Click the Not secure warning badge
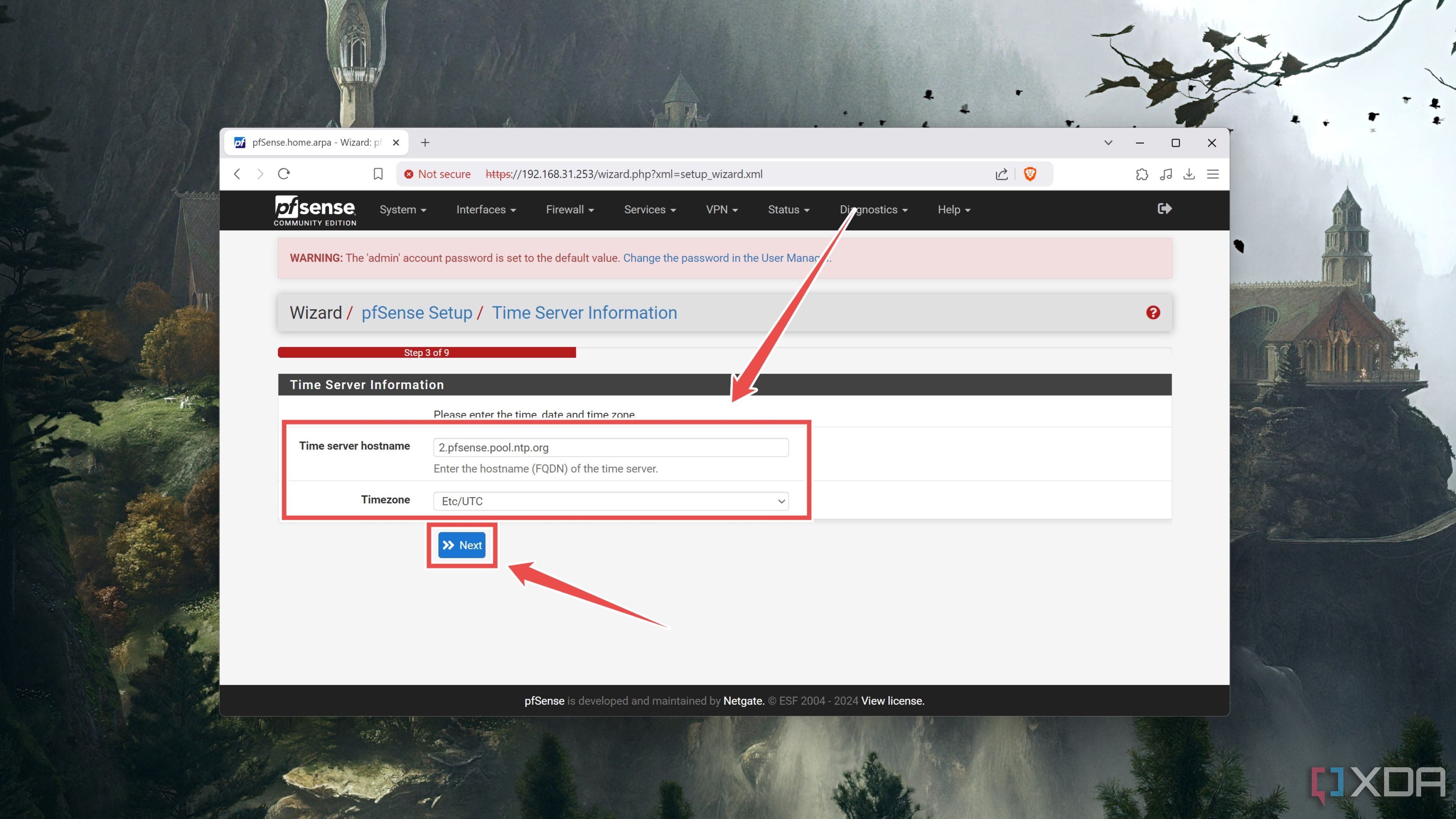This screenshot has height=819, width=1456. pyautogui.click(x=438, y=174)
